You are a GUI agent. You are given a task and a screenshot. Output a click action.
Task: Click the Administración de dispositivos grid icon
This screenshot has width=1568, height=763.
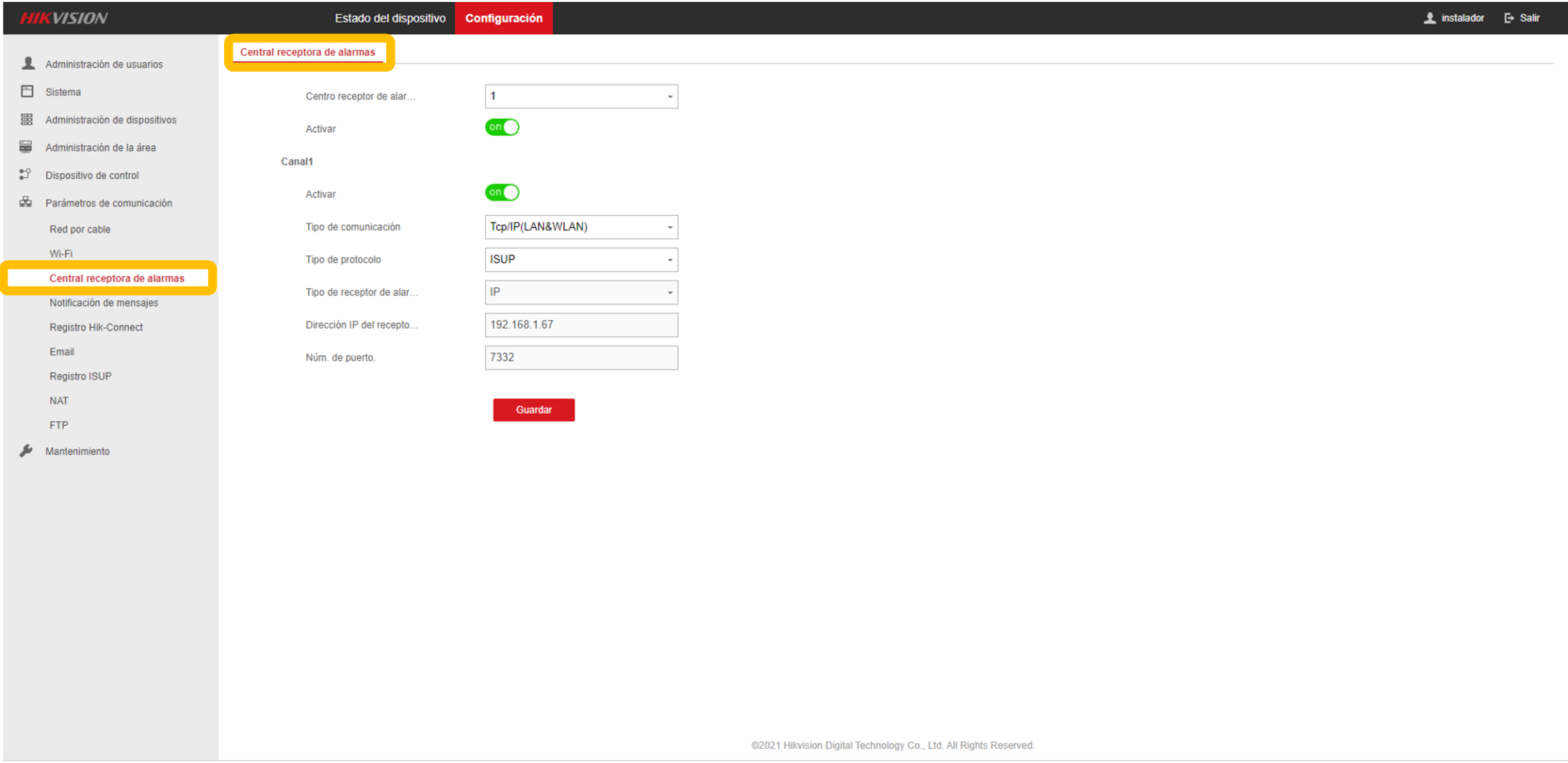[x=26, y=120]
